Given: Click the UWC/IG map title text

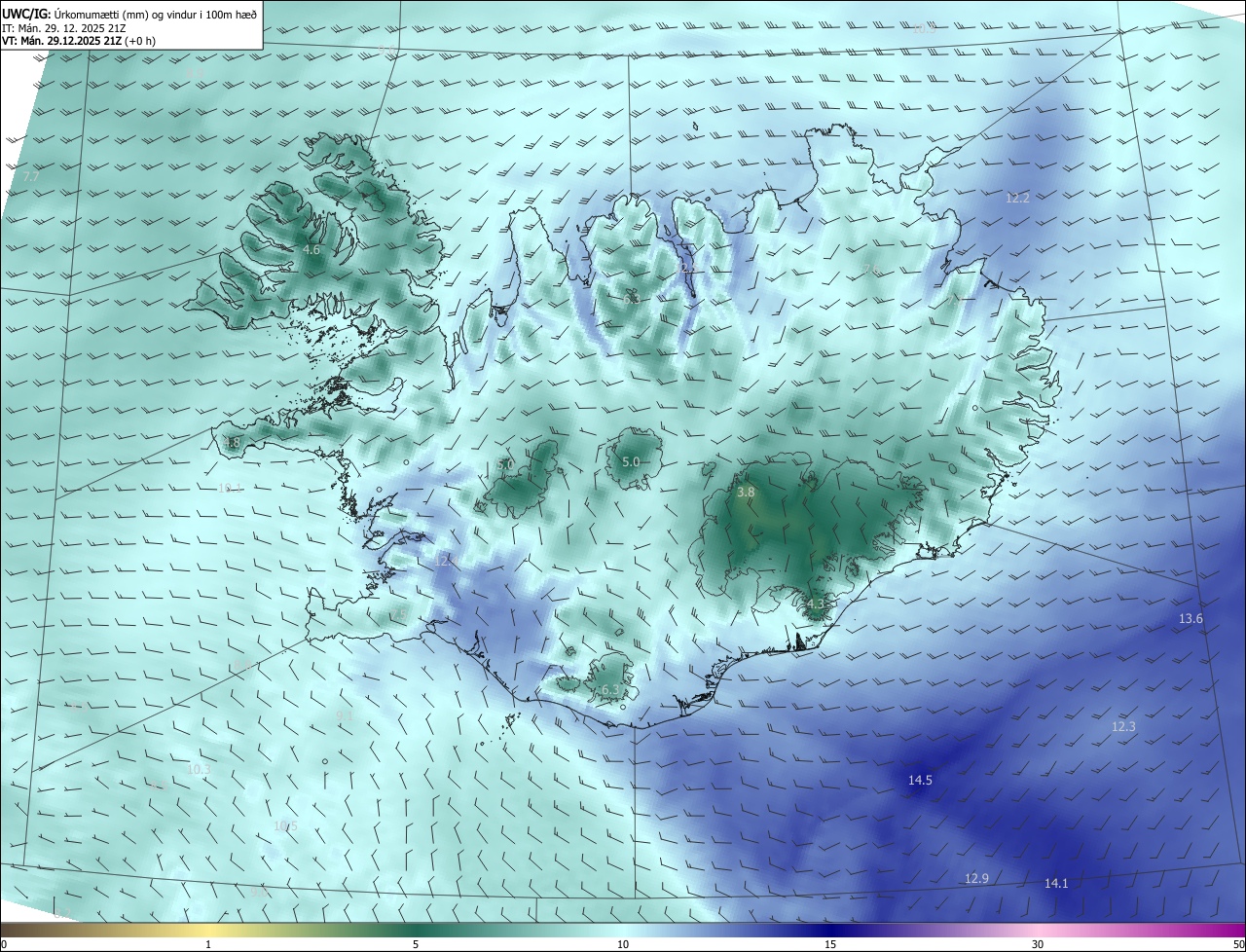Looking at the screenshot, I should [x=129, y=13].
